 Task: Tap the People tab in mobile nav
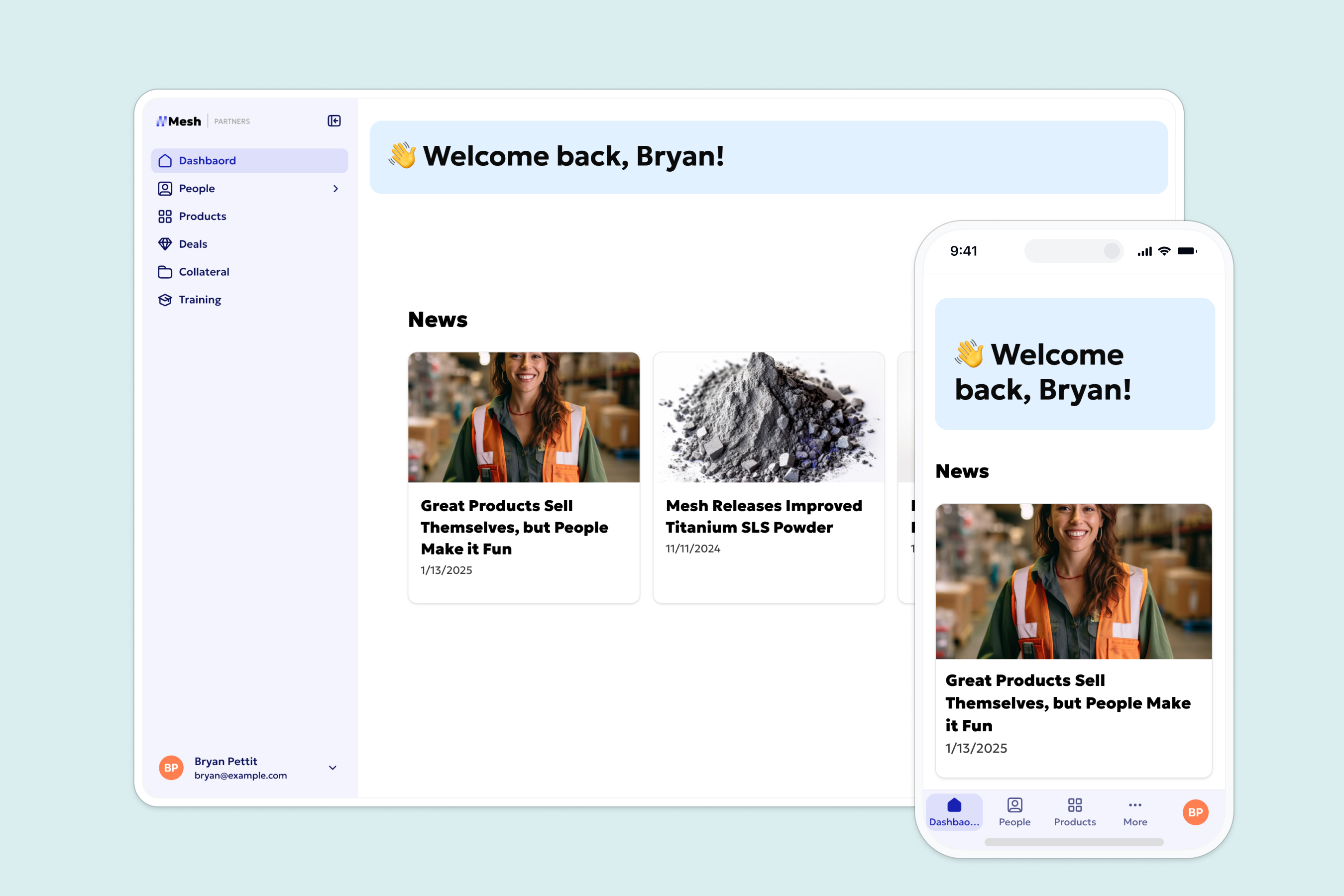tap(1014, 812)
